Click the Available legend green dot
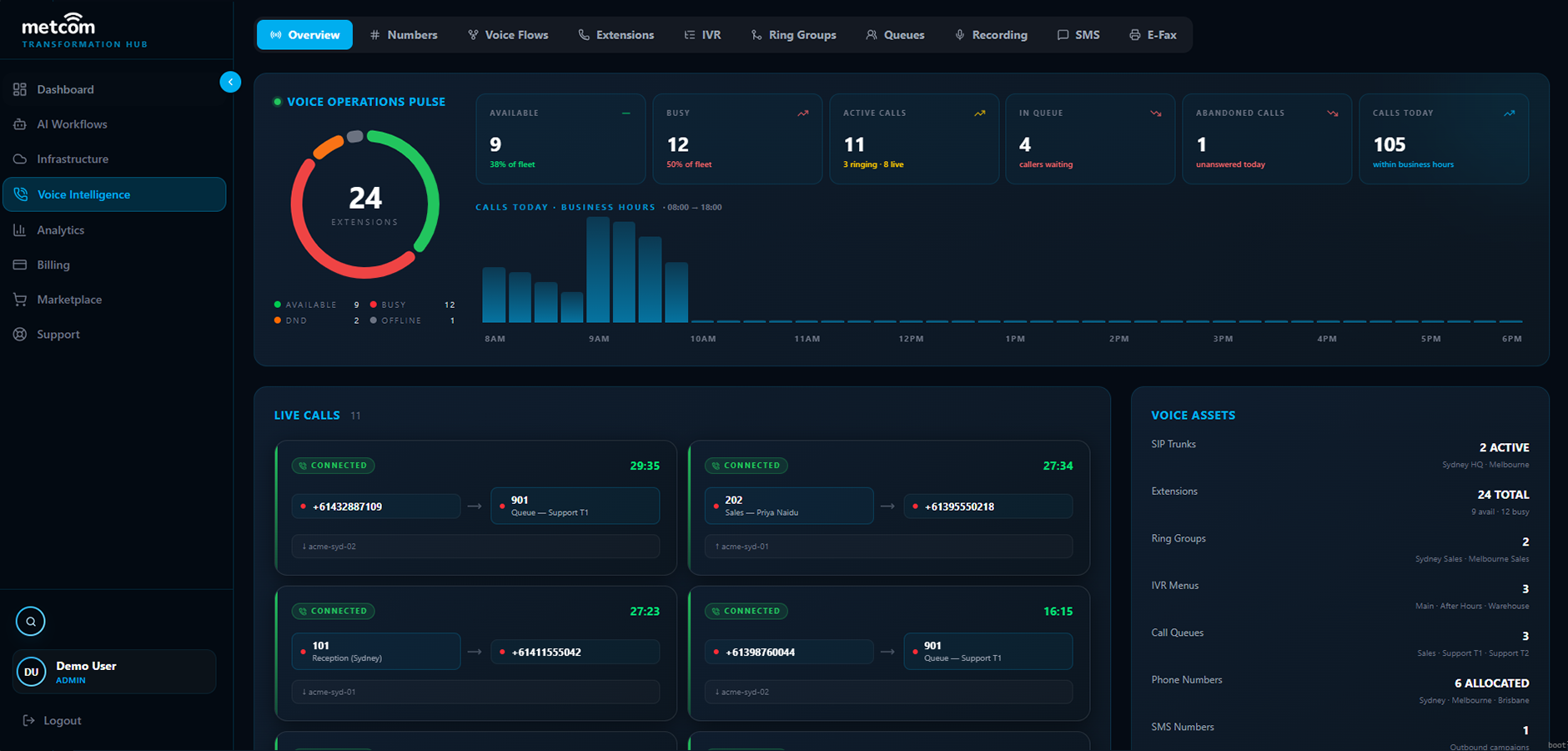The height and width of the screenshot is (751, 1568). [278, 305]
